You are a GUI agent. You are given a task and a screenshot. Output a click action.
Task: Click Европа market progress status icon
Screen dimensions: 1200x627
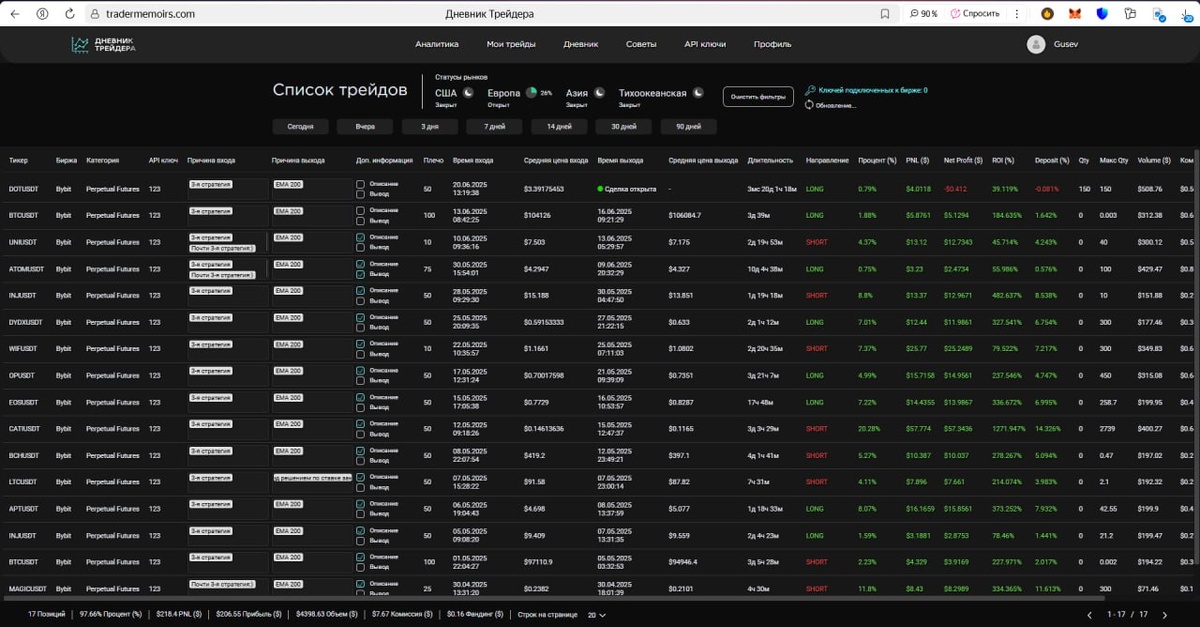531,93
